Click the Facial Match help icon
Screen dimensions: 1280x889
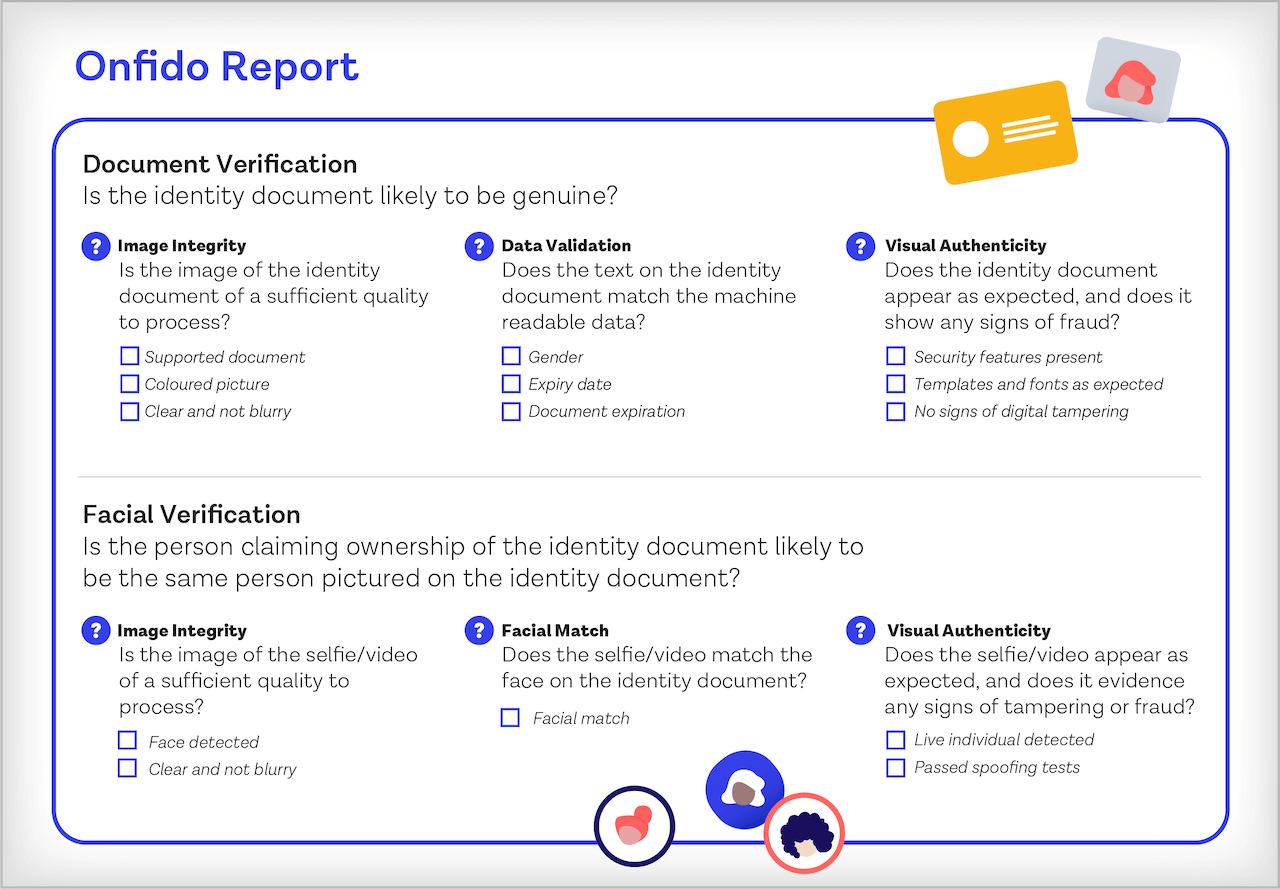(x=479, y=630)
